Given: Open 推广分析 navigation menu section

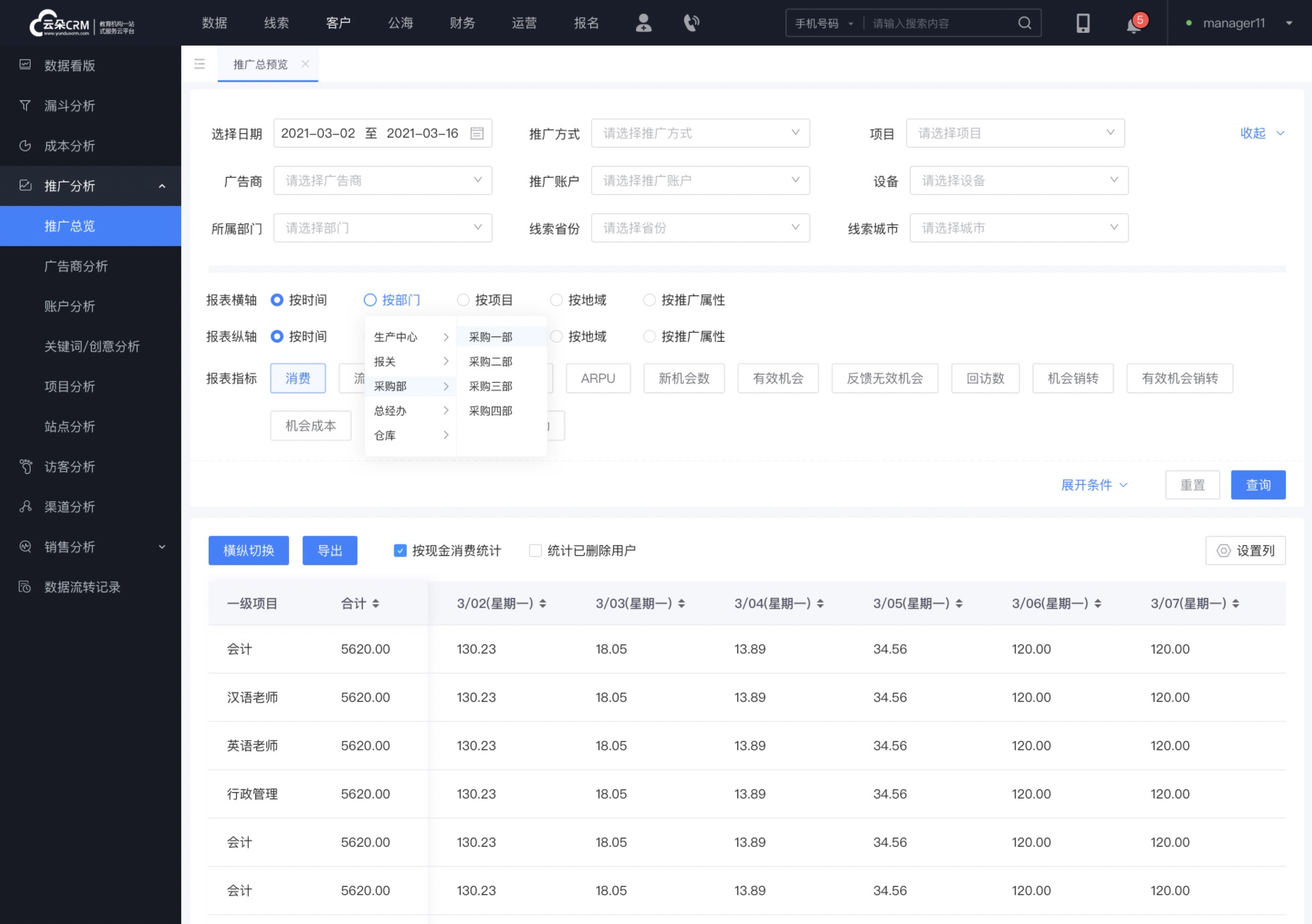Looking at the screenshot, I should [x=90, y=185].
